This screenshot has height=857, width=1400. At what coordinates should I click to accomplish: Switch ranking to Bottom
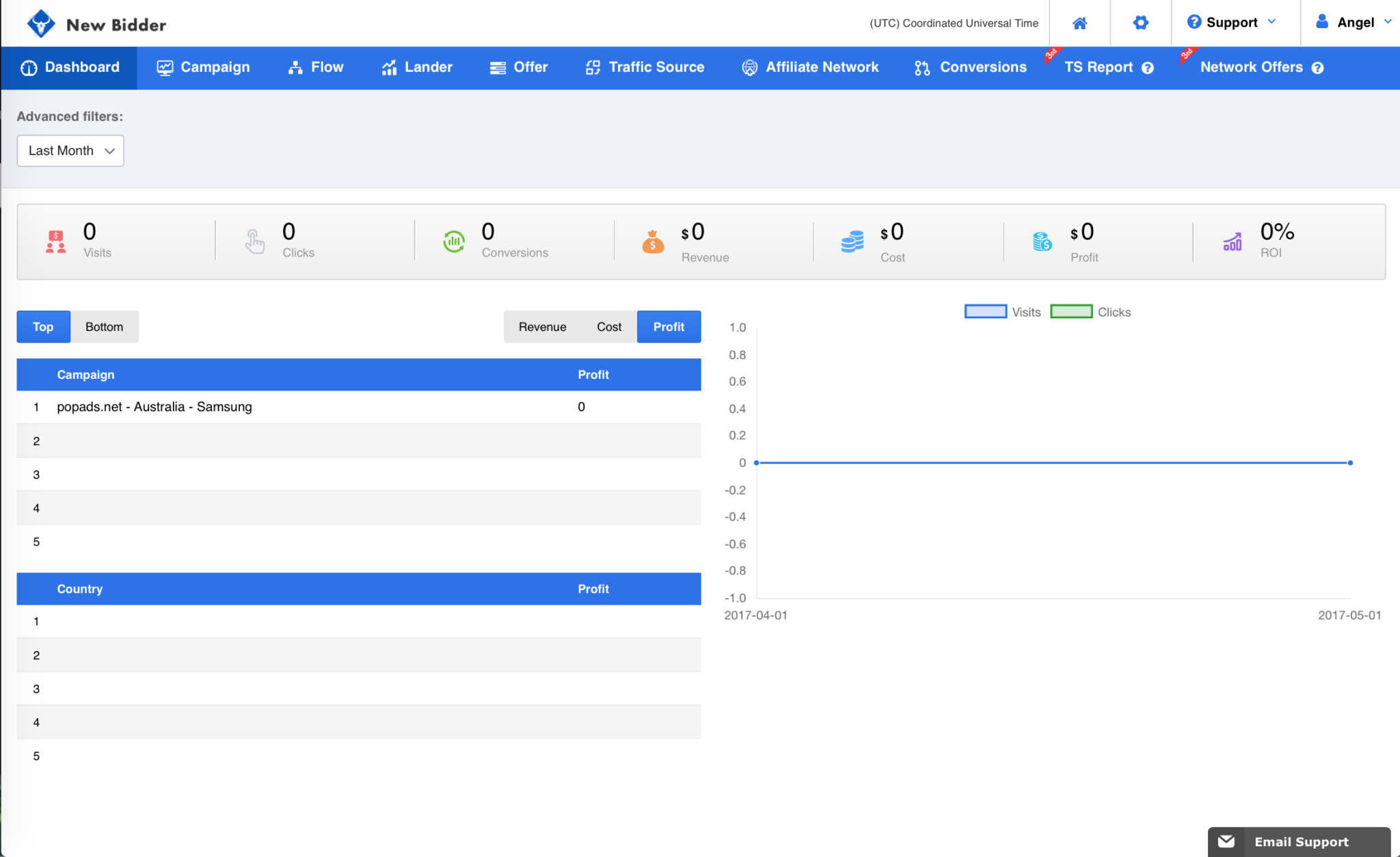104,327
